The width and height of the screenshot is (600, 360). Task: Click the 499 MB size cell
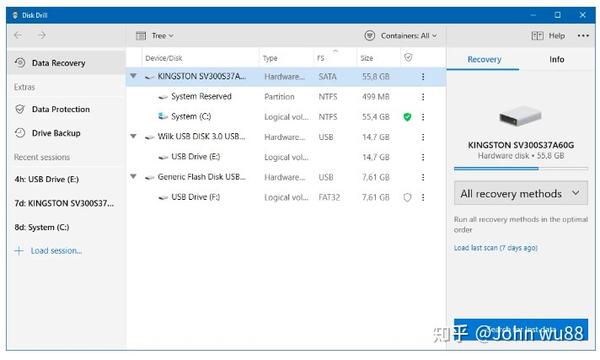[376, 97]
